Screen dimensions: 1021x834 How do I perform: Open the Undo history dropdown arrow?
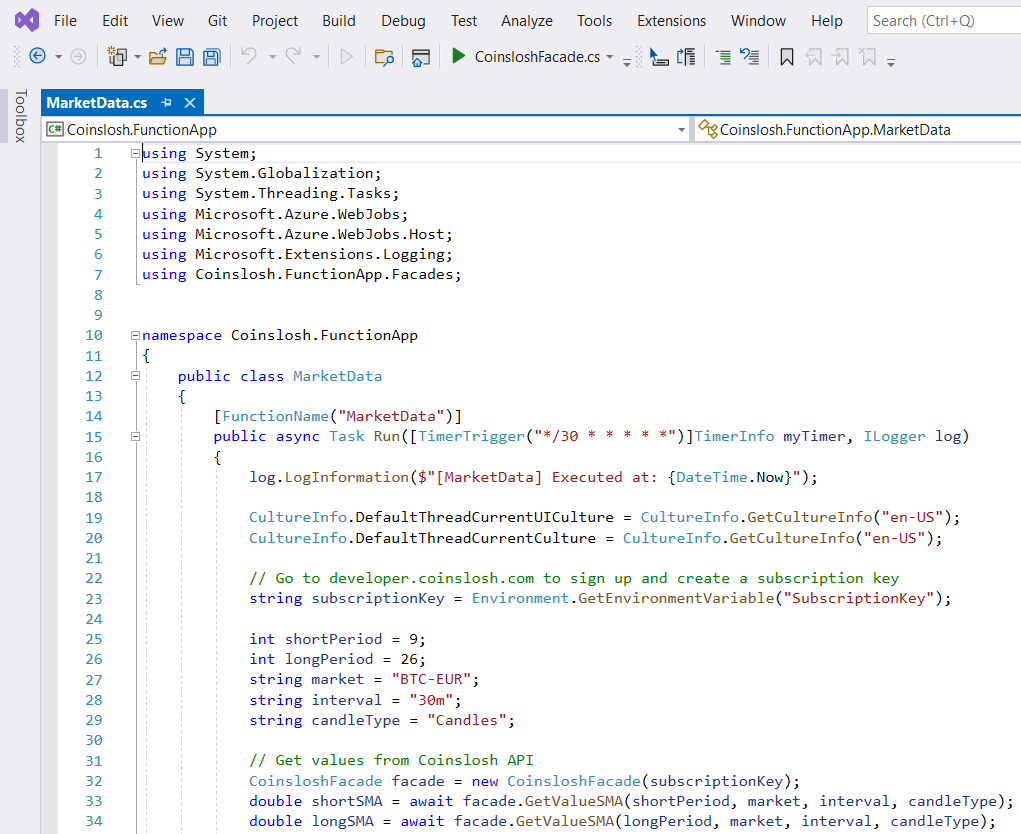click(x=272, y=57)
